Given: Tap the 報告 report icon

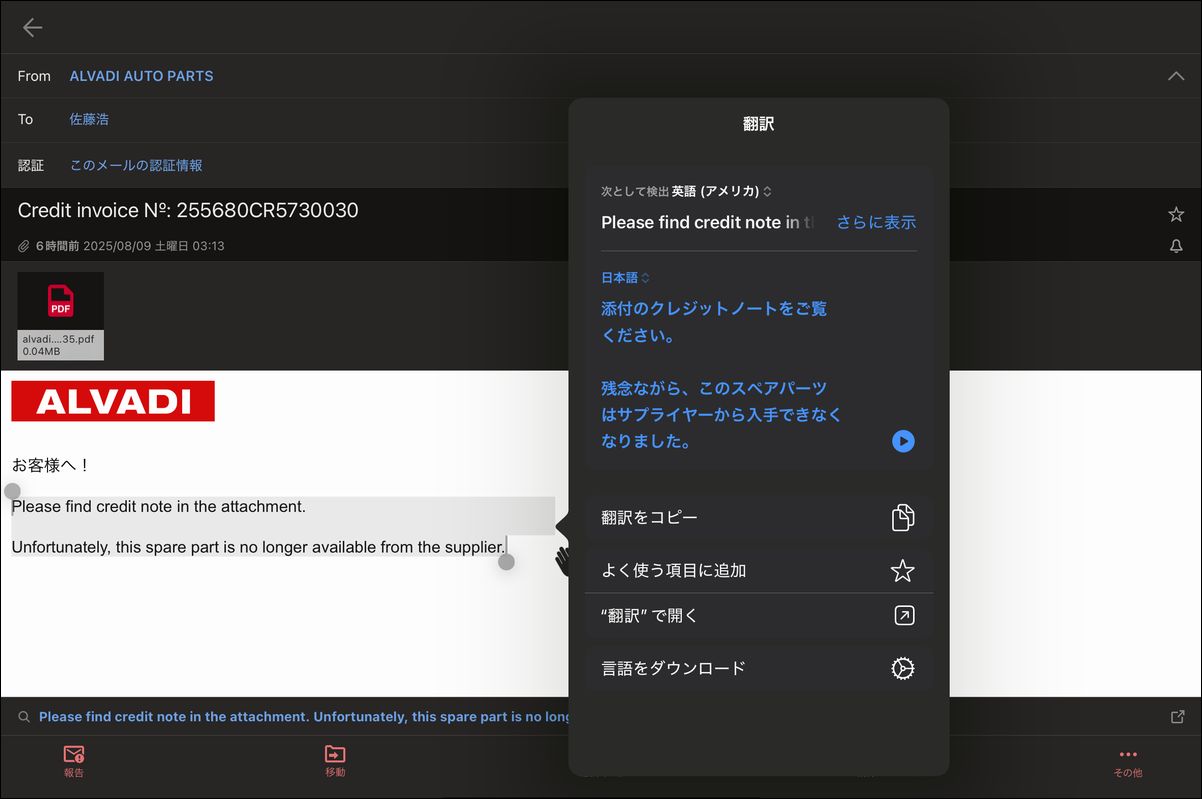Looking at the screenshot, I should 74,760.
